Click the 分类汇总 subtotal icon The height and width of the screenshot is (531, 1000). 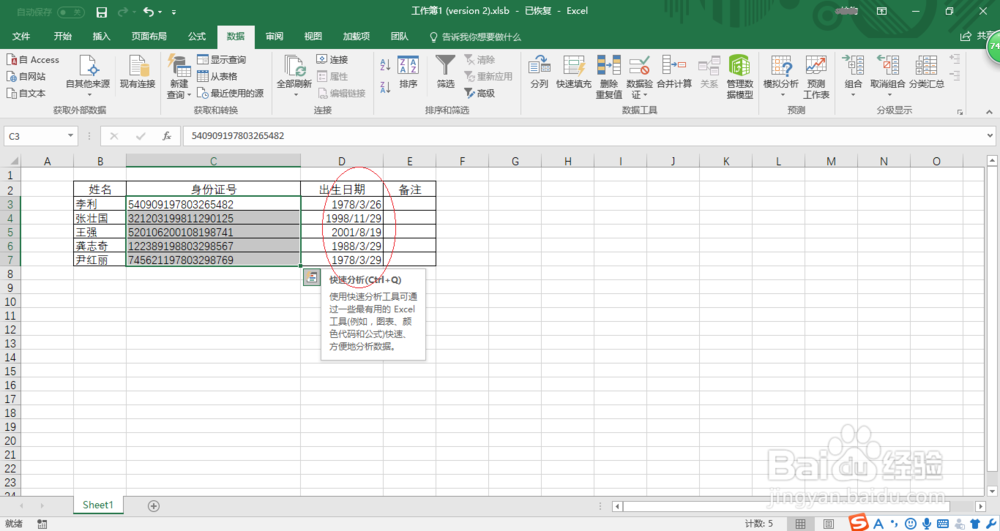(926, 72)
